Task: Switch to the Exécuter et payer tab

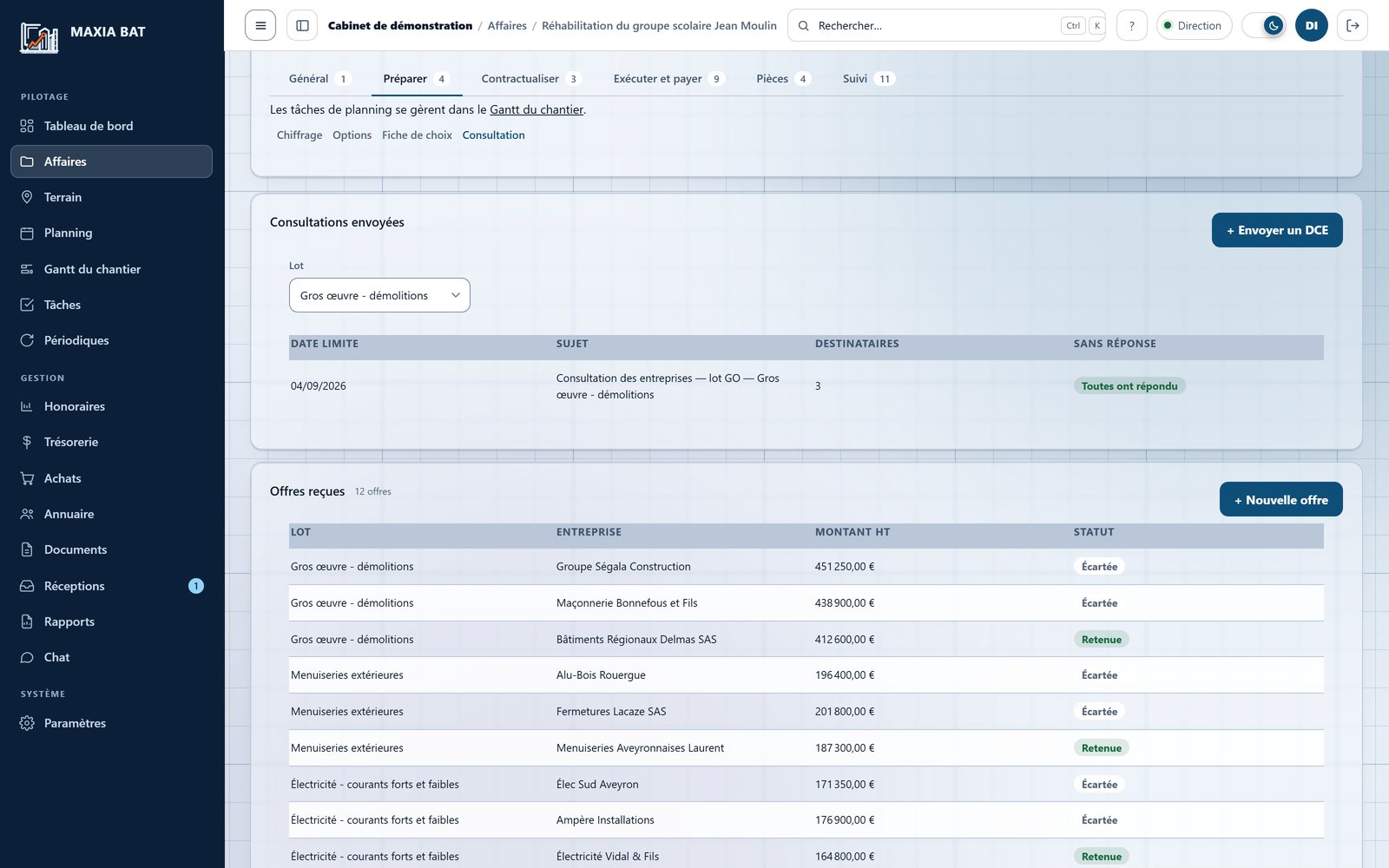Action: (x=668, y=78)
